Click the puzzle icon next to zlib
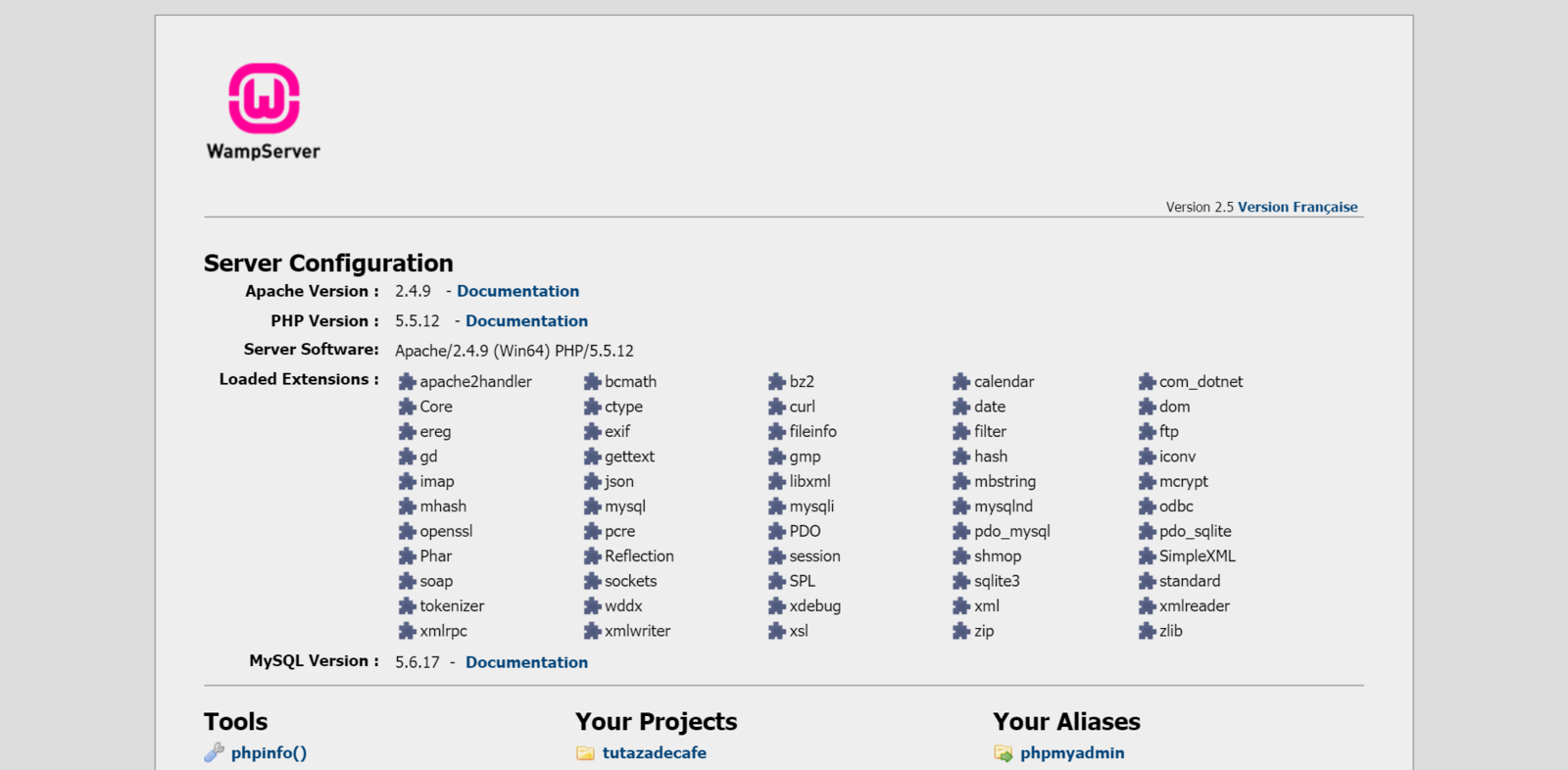Image resolution: width=1568 pixels, height=770 pixels. 1147,631
